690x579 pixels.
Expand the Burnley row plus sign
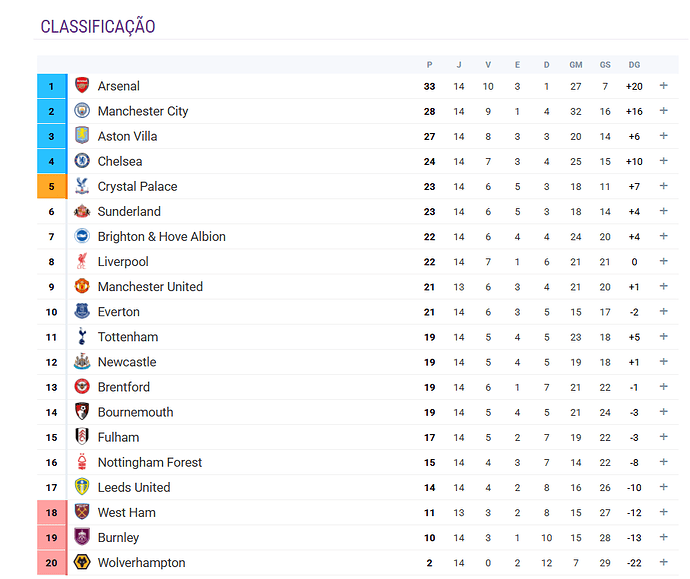[663, 538]
